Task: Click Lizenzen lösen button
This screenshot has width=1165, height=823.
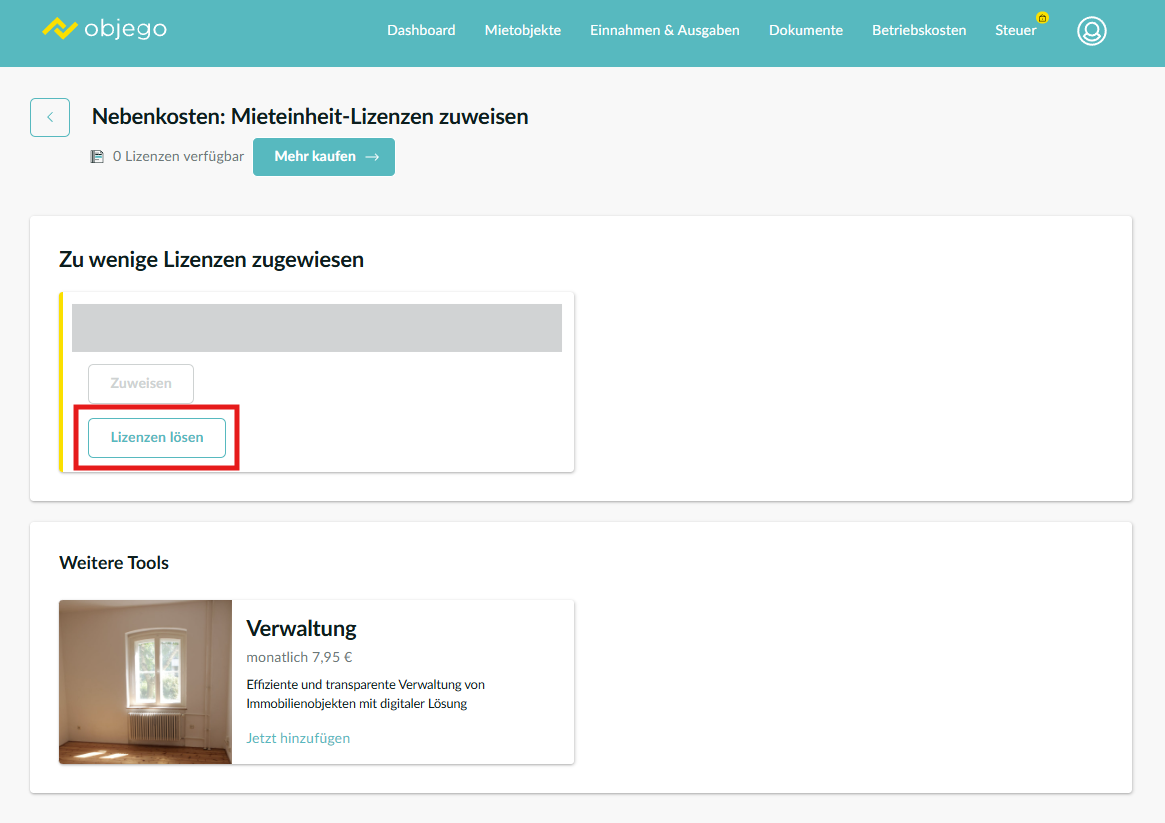Action: pos(157,437)
